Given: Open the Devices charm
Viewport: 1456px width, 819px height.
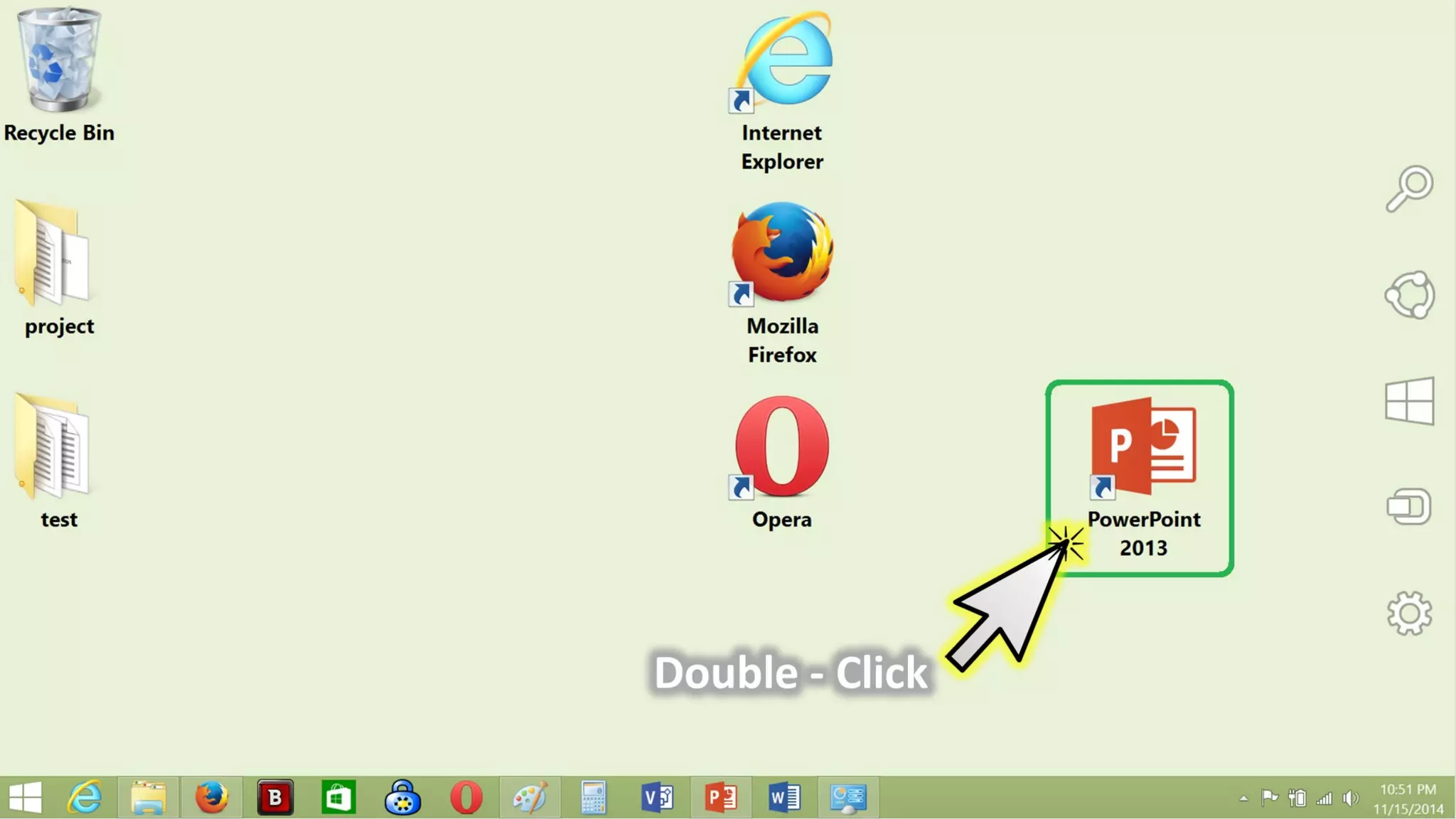Looking at the screenshot, I should pos(1409,507).
